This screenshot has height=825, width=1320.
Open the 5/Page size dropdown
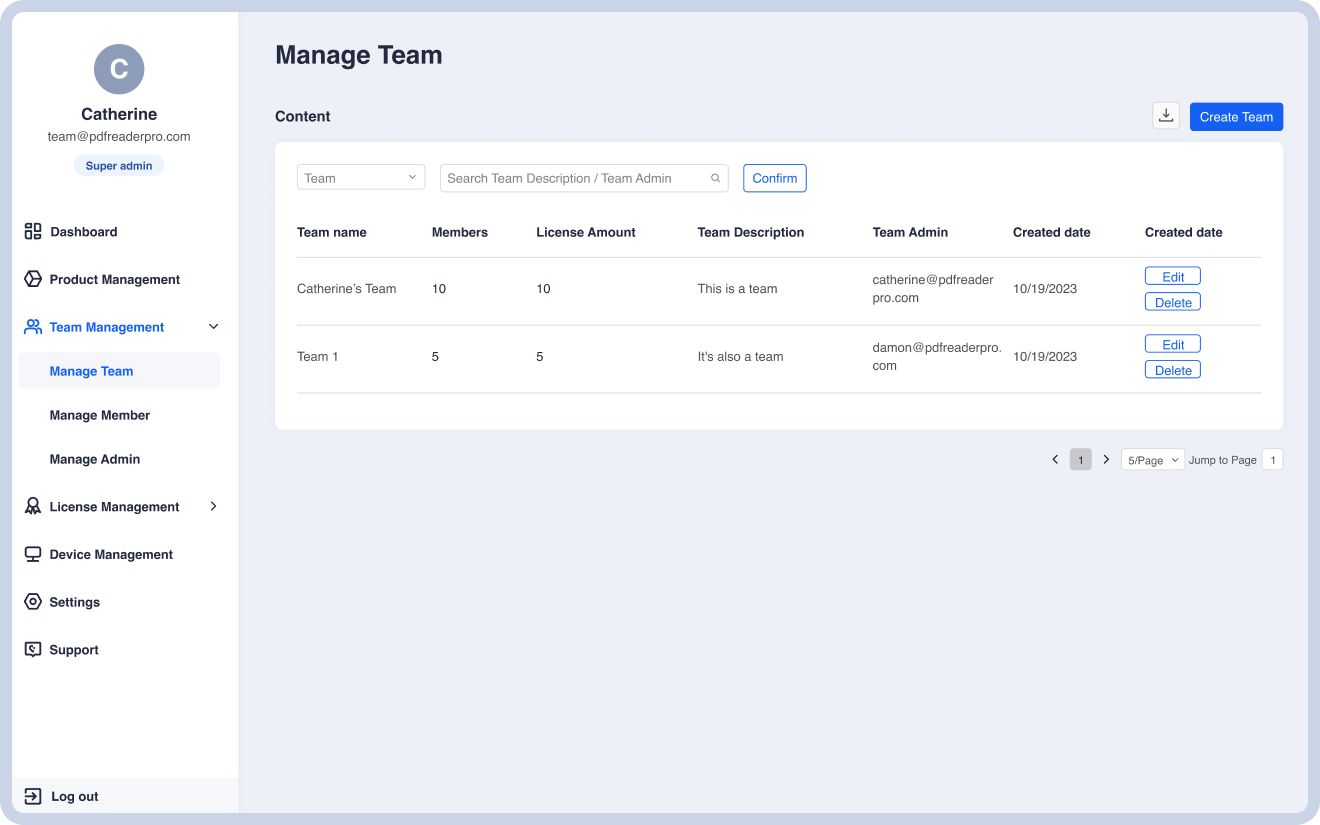pos(1152,460)
